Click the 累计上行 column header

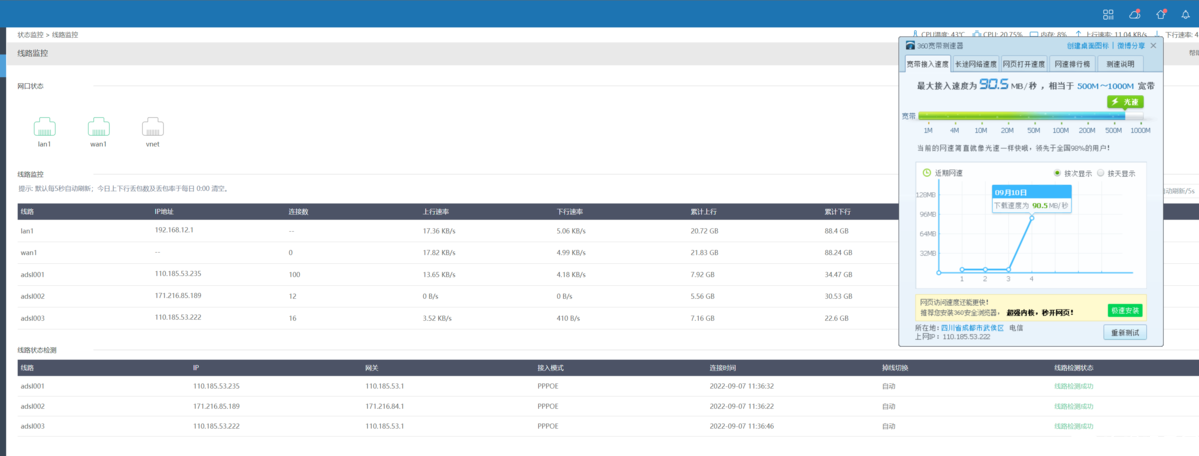tap(702, 211)
